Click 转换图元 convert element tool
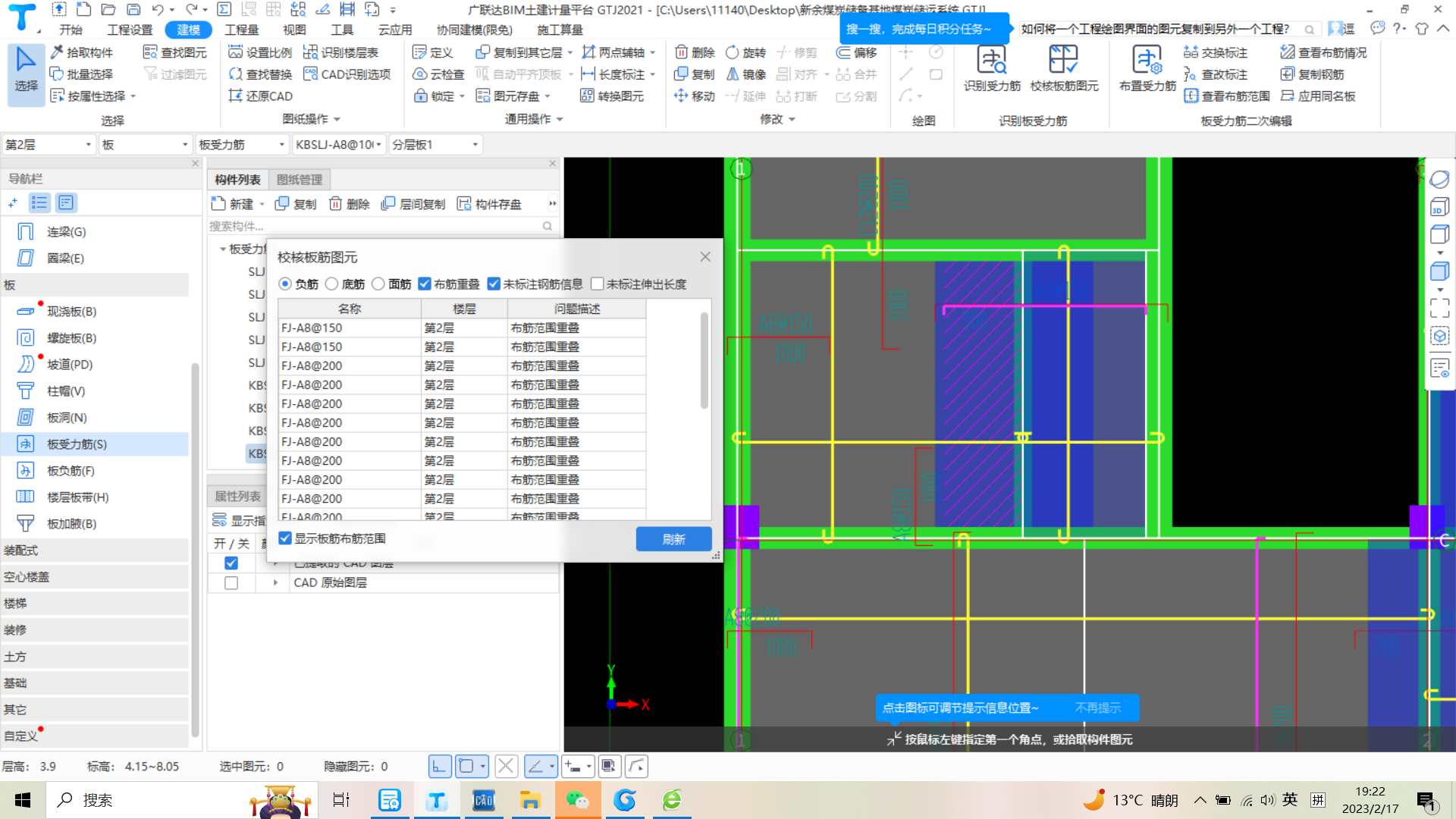The width and height of the screenshot is (1456, 819). click(612, 96)
